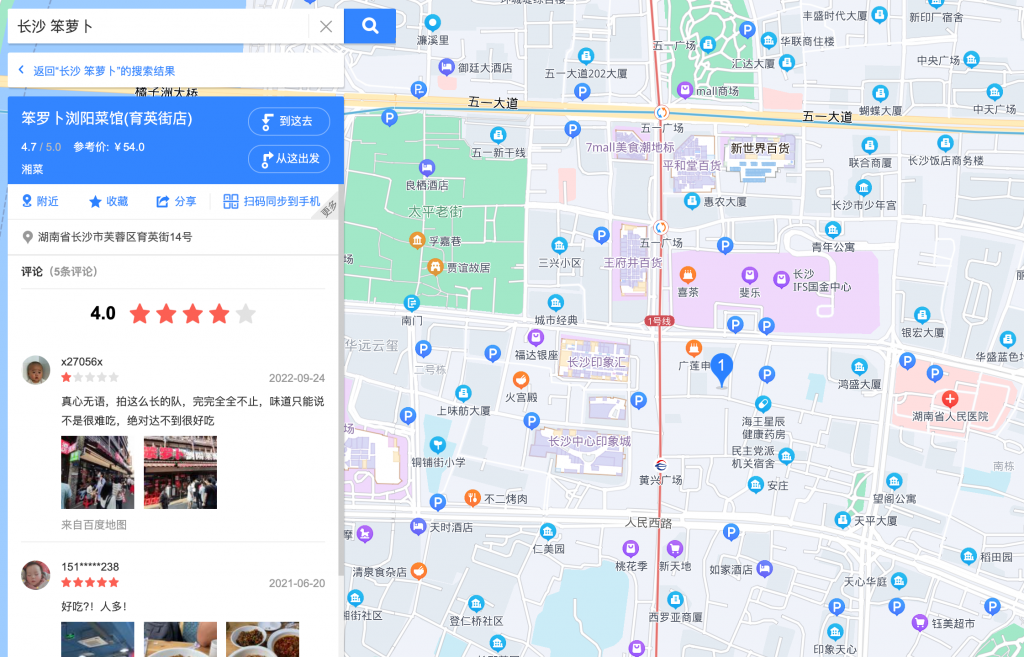
Task: Click the 孚嘉巷 attraction icon
Action: click(x=417, y=240)
